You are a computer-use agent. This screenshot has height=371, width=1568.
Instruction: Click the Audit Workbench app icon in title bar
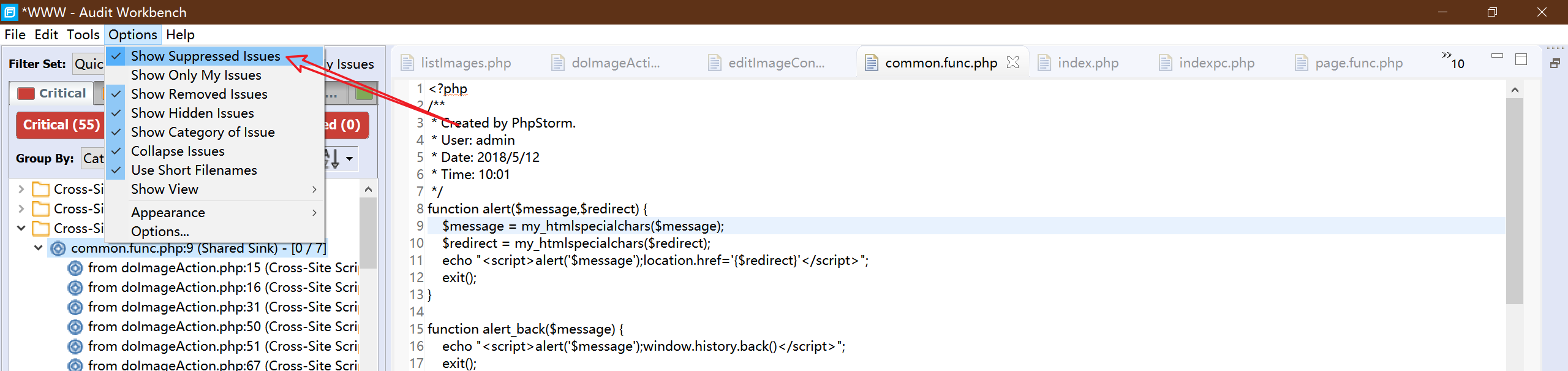coord(10,12)
